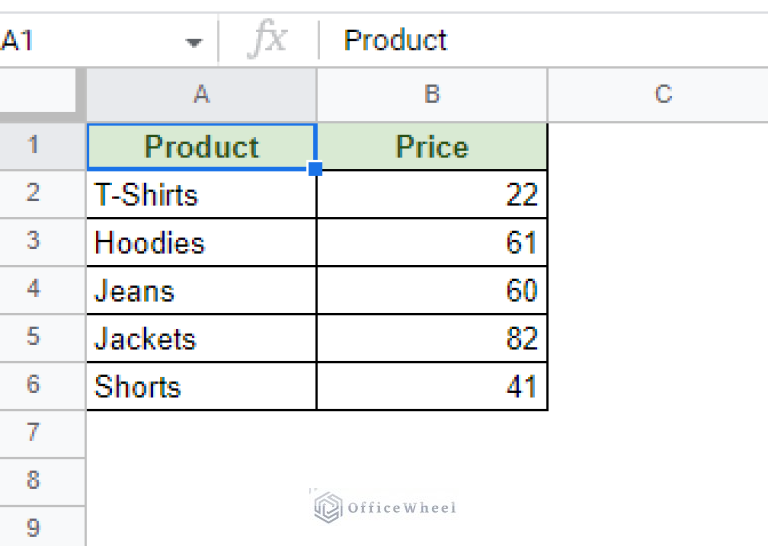Click the select-all corner box
768x546 pixels.
tap(42, 95)
